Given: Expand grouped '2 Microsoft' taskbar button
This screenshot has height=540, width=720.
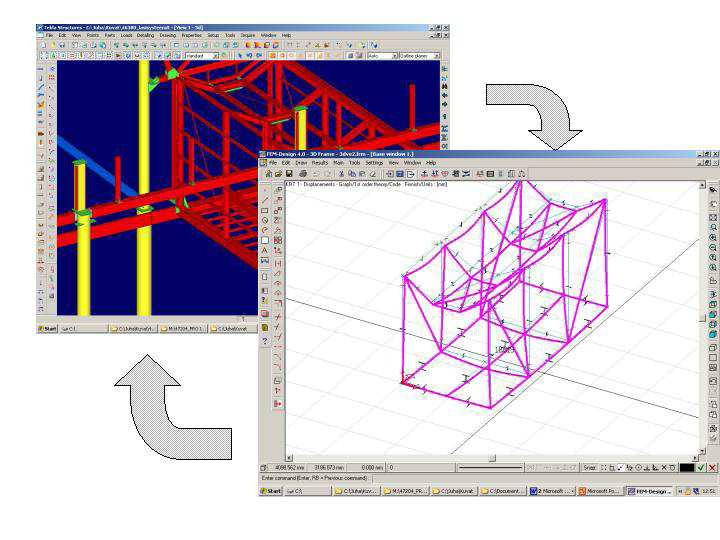Looking at the screenshot, I should pyautogui.click(x=552, y=491).
